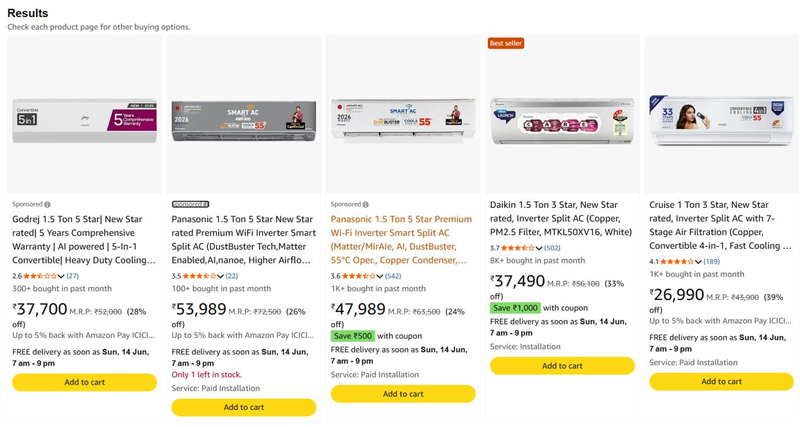Open the grey Panasonic Smart AC product image

coord(244,121)
